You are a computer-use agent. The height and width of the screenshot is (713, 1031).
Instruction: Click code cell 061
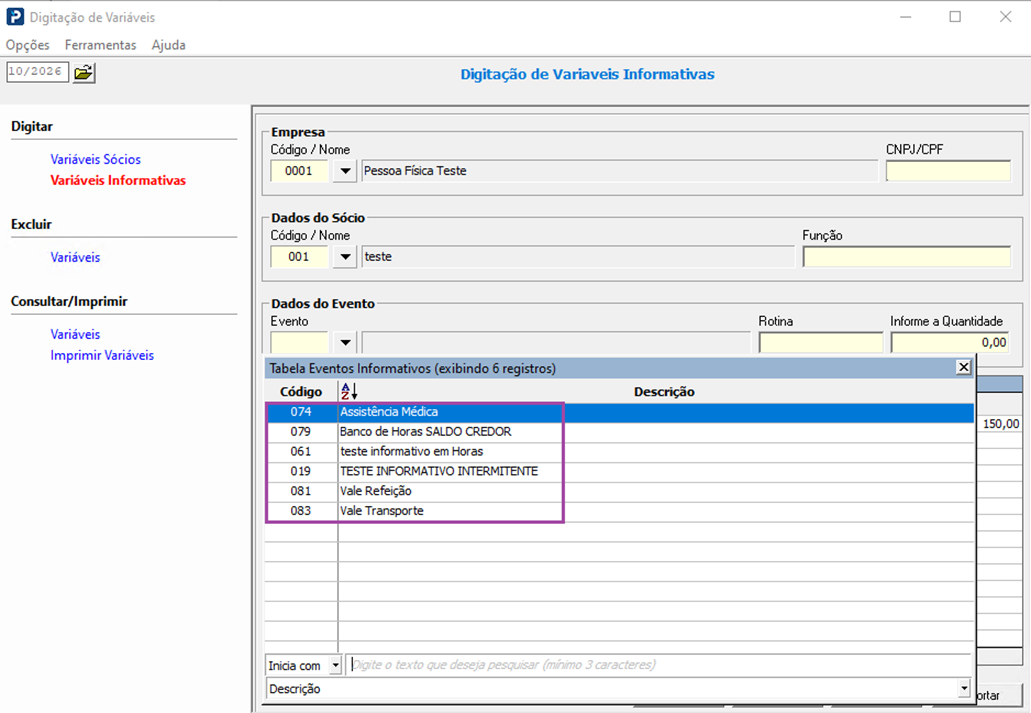pos(301,451)
